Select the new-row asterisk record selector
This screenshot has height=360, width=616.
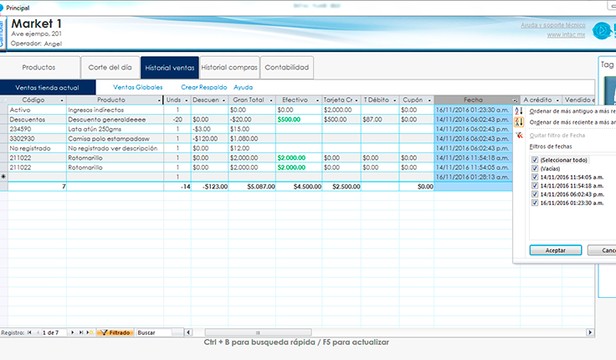point(4,177)
